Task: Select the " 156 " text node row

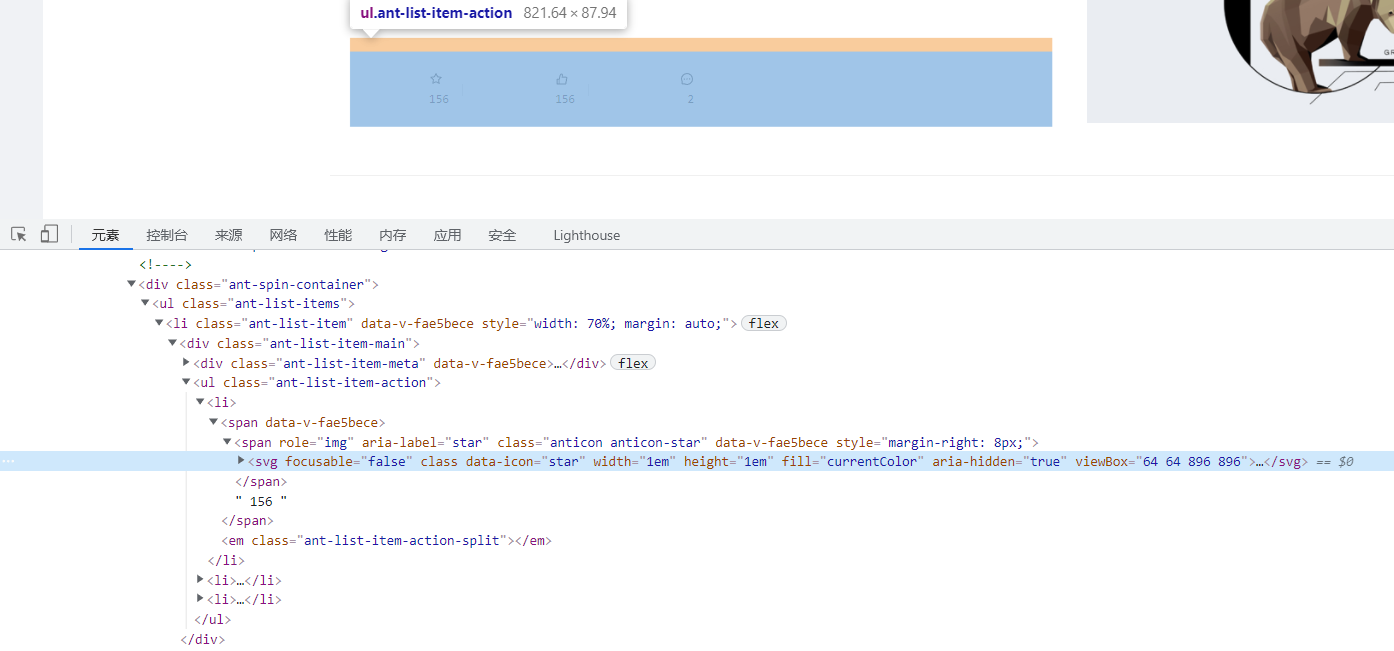Action: point(262,502)
